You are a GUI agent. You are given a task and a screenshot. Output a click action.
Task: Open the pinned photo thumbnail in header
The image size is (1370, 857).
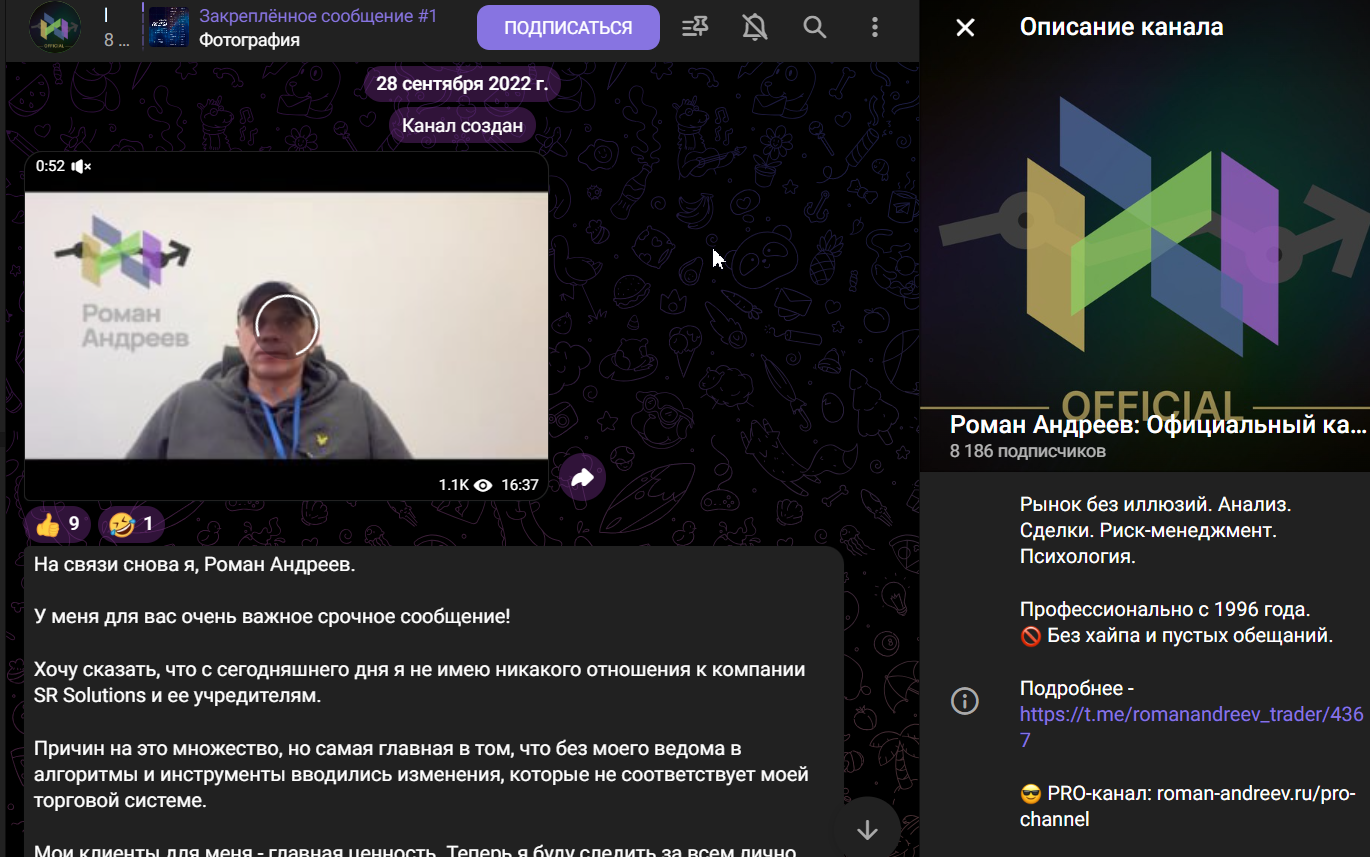pos(169,27)
